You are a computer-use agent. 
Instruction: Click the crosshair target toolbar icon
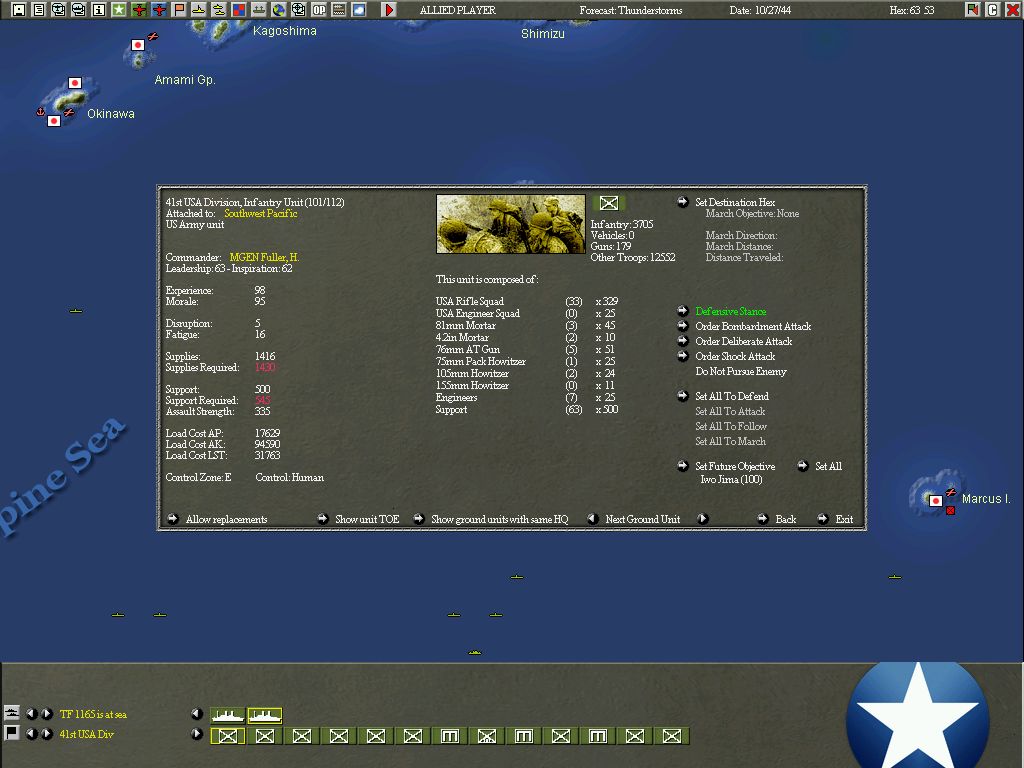(x=298, y=10)
